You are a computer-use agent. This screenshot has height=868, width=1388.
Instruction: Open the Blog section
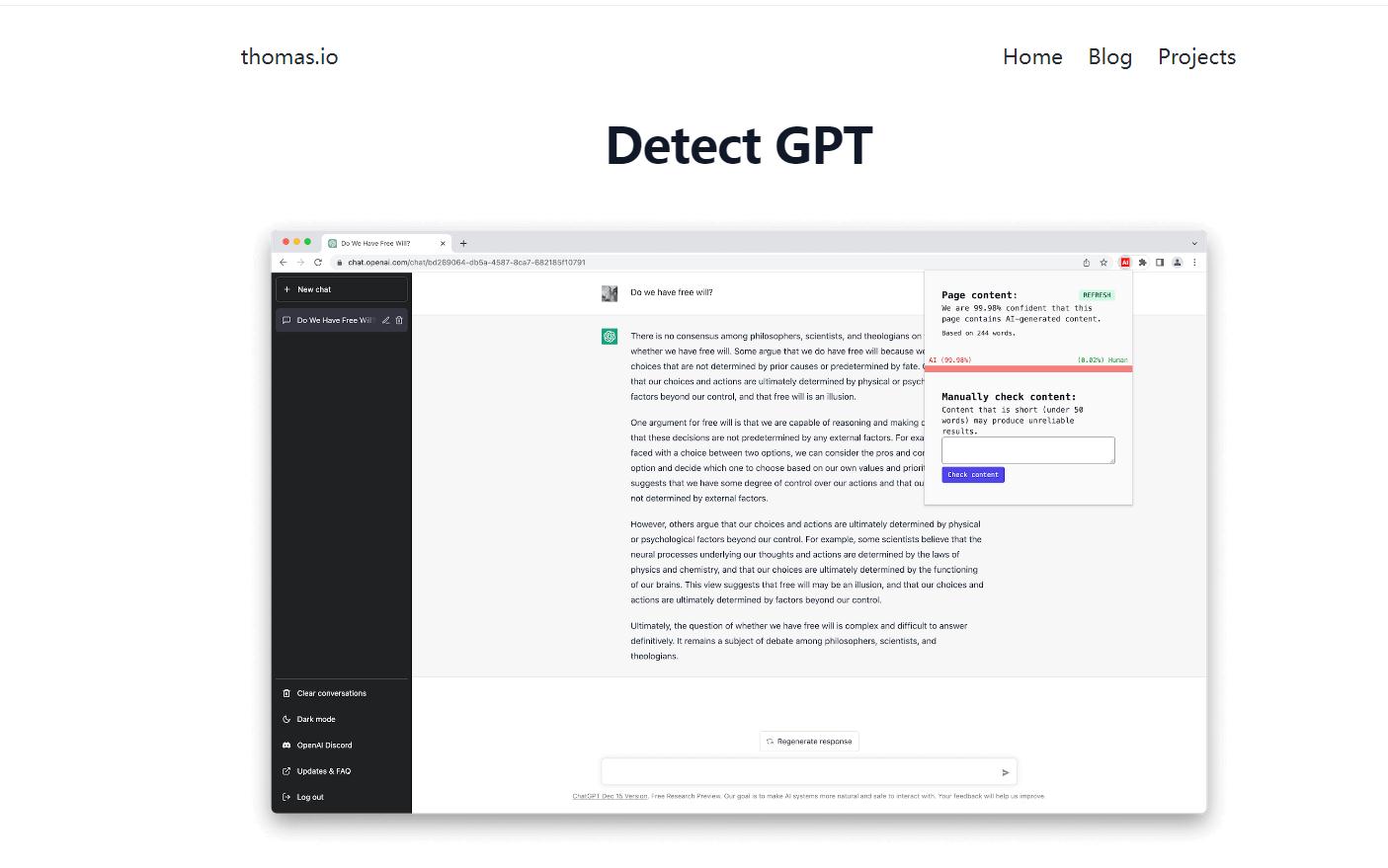click(1110, 56)
